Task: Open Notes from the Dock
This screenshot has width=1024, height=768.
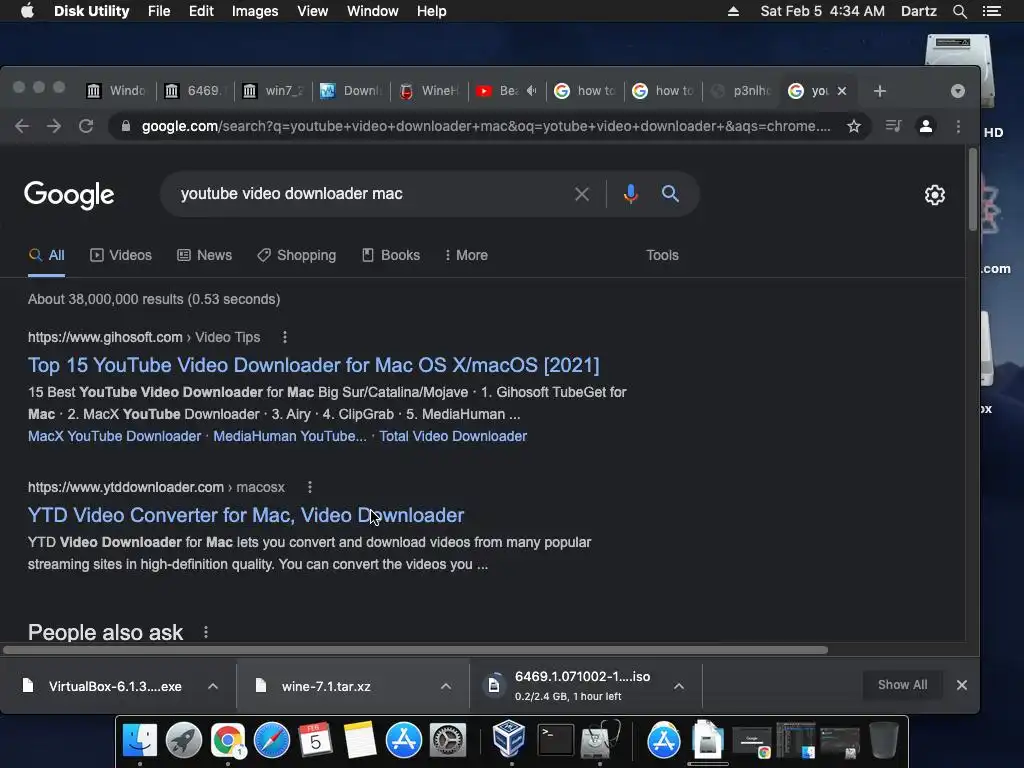Action: [359, 741]
